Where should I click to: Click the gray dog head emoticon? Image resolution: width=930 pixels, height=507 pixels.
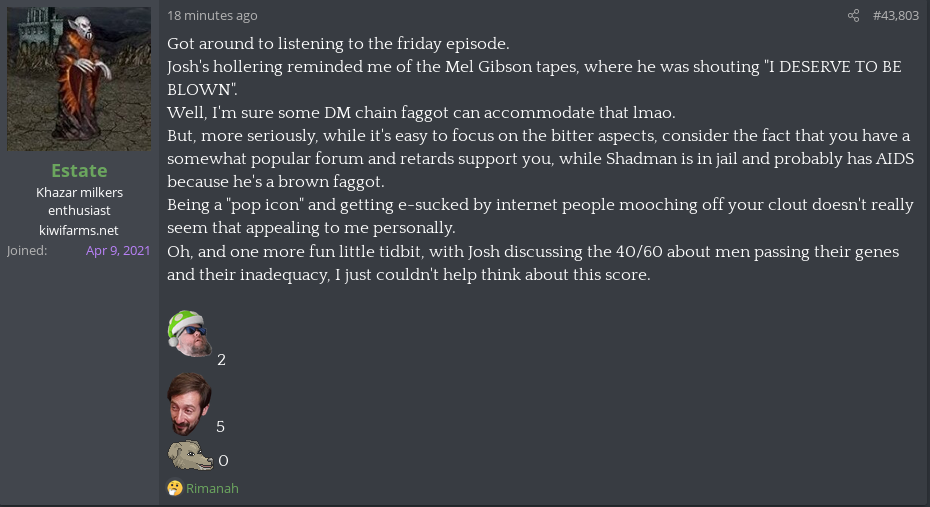point(190,455)
